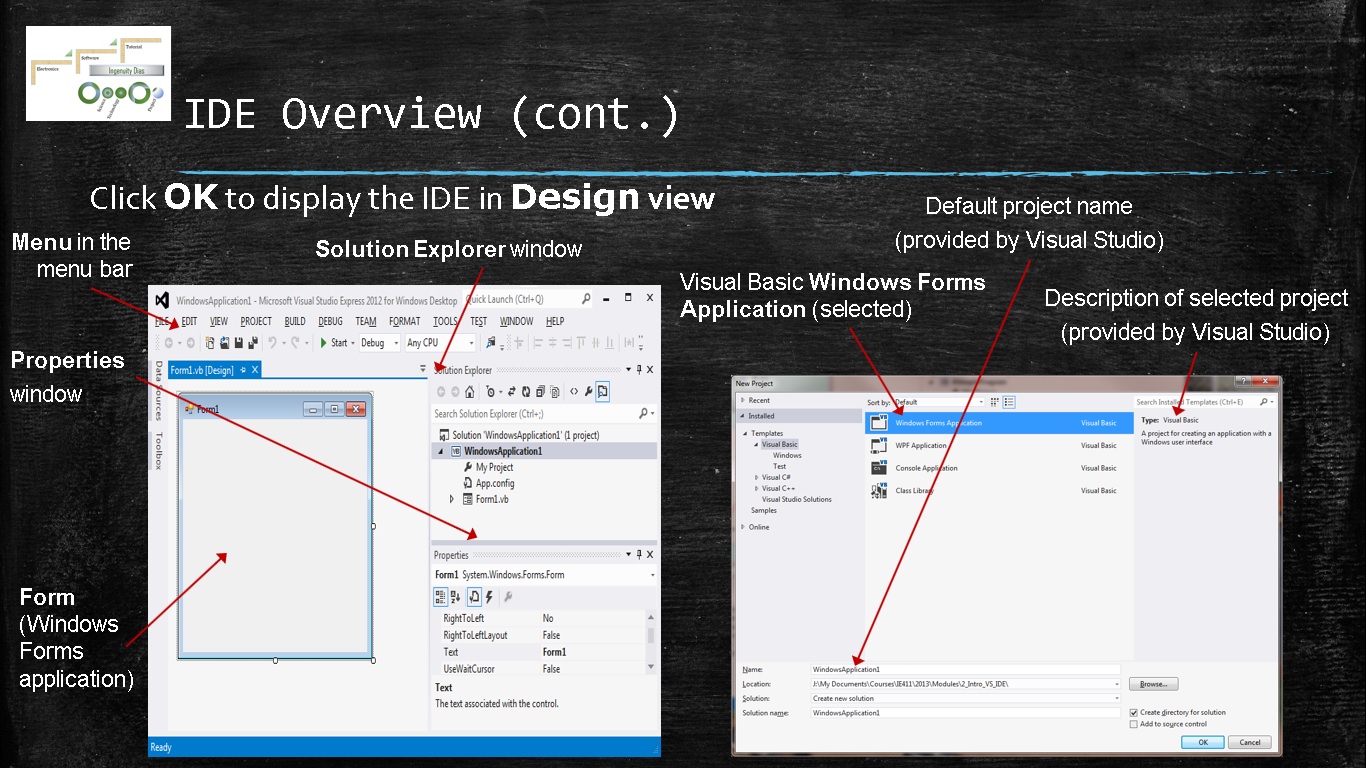Pin the Solution Explorer panel

[x=639, y=369]
